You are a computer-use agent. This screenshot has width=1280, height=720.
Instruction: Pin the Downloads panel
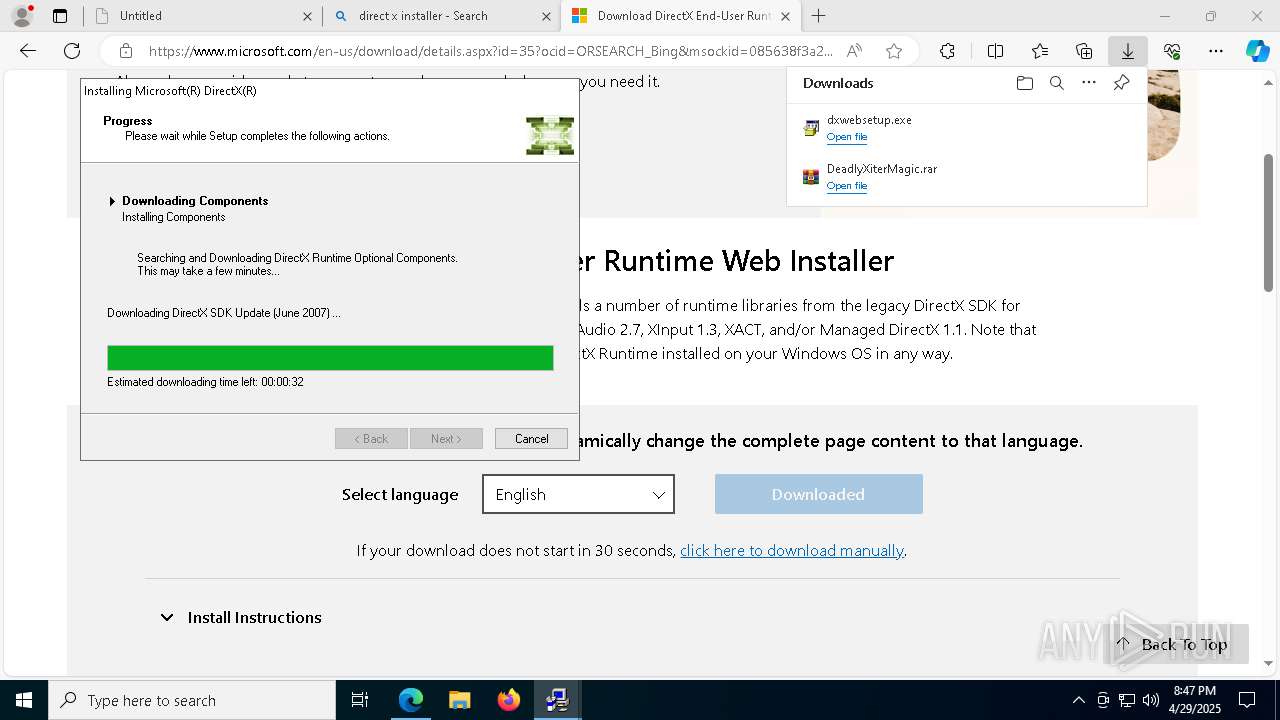(1121, 83)
